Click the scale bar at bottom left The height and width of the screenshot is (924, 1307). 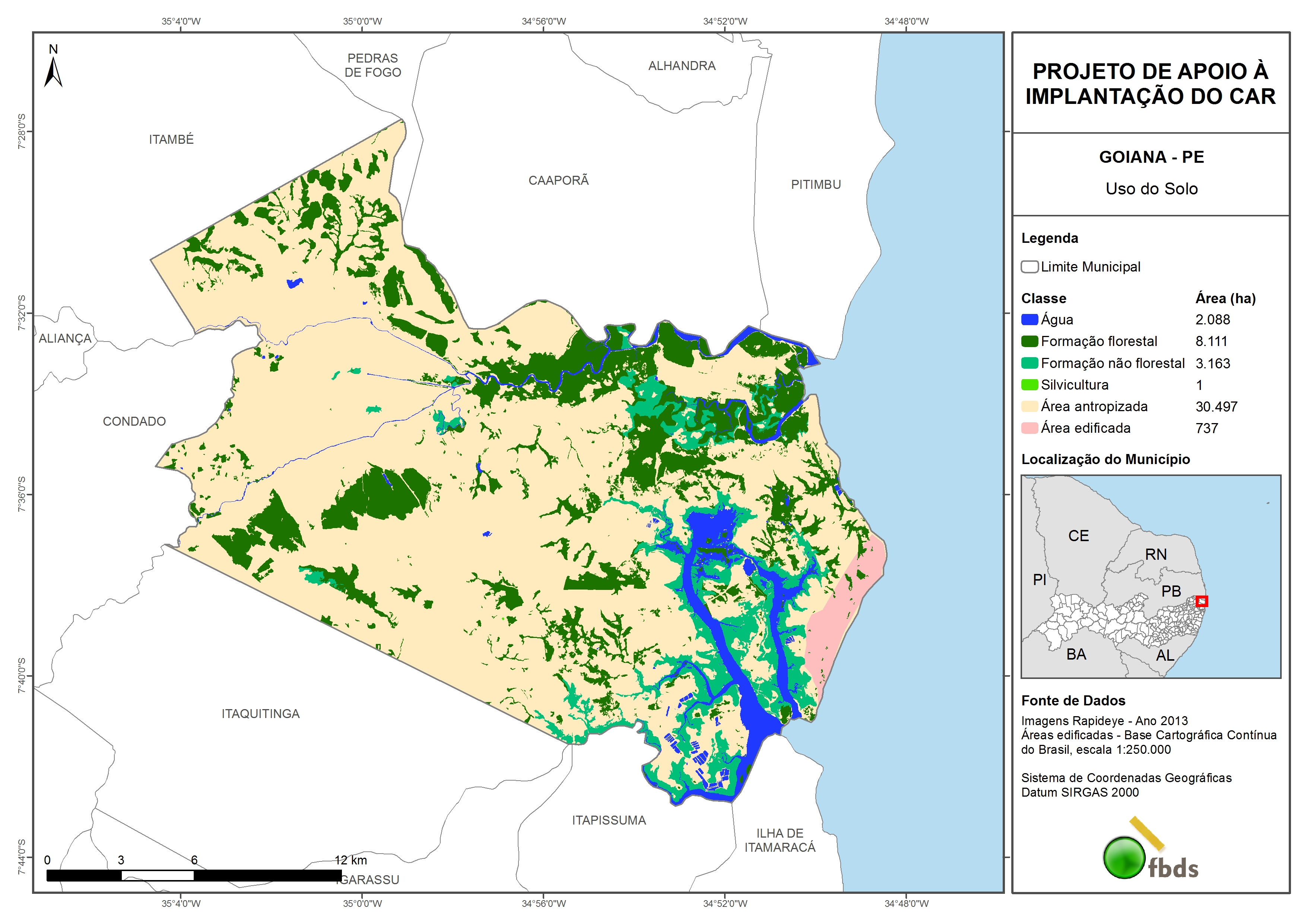click(194, 875)
